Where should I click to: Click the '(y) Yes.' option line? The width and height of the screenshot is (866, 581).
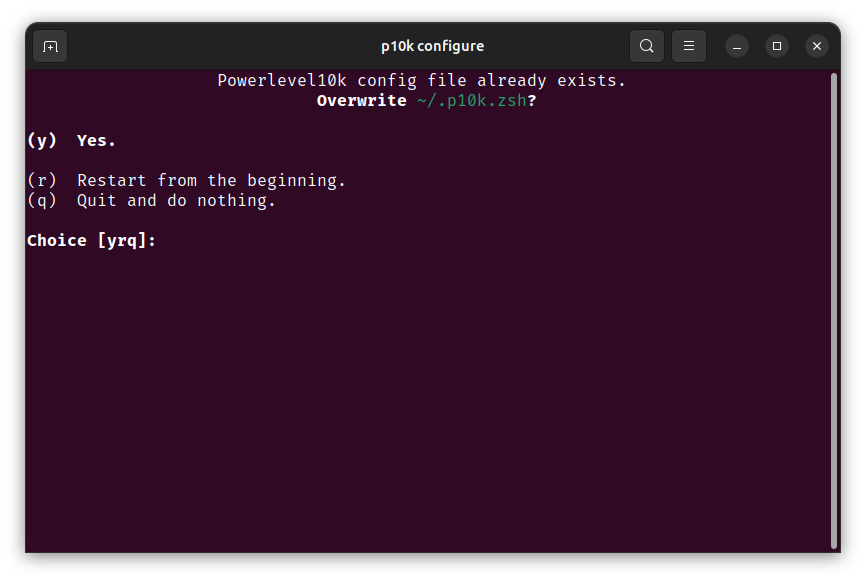click(72, 141)
